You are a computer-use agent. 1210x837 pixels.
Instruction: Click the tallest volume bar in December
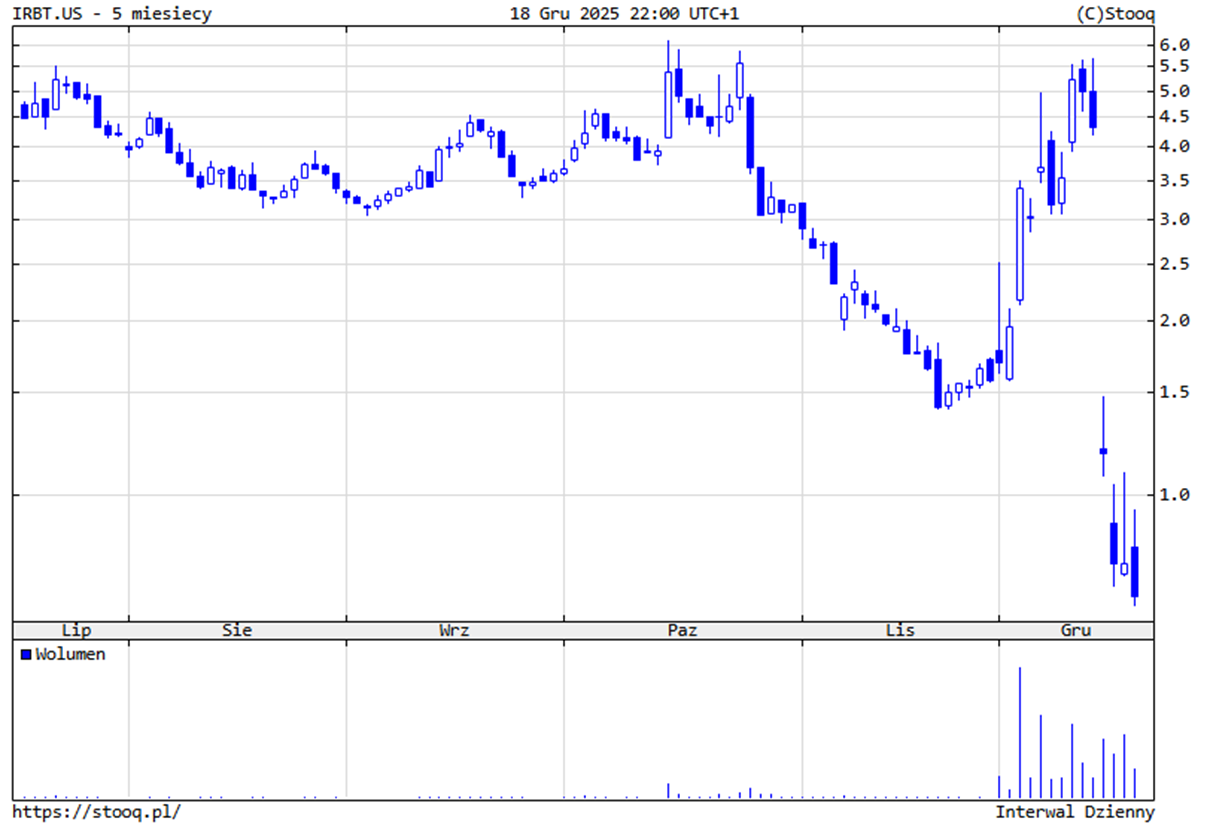coord(1020,732)
